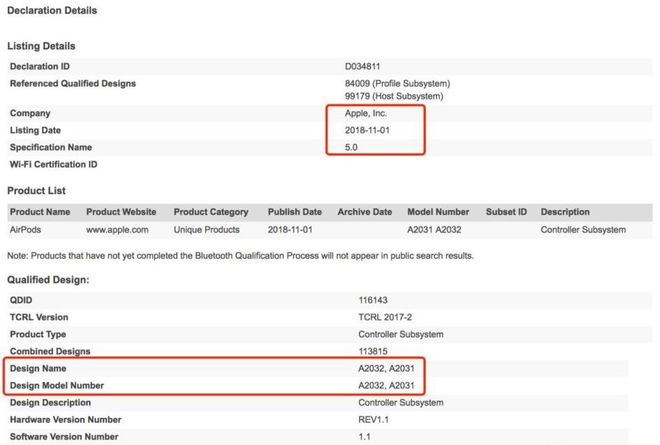
Task: Click the Design Model Number label
Action: [x=57, y=386]
